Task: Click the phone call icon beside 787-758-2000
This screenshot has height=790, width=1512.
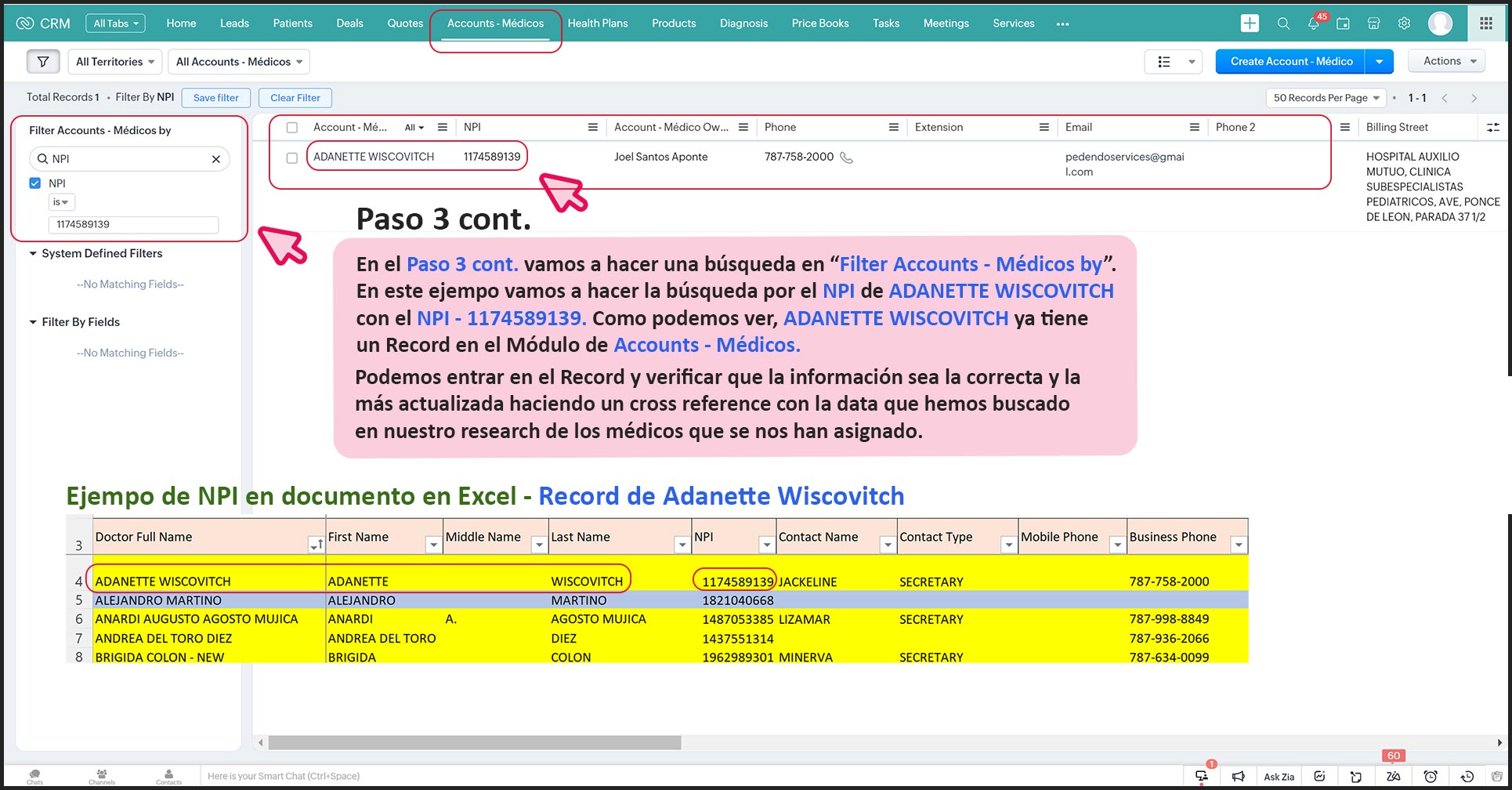Action: 846,158
